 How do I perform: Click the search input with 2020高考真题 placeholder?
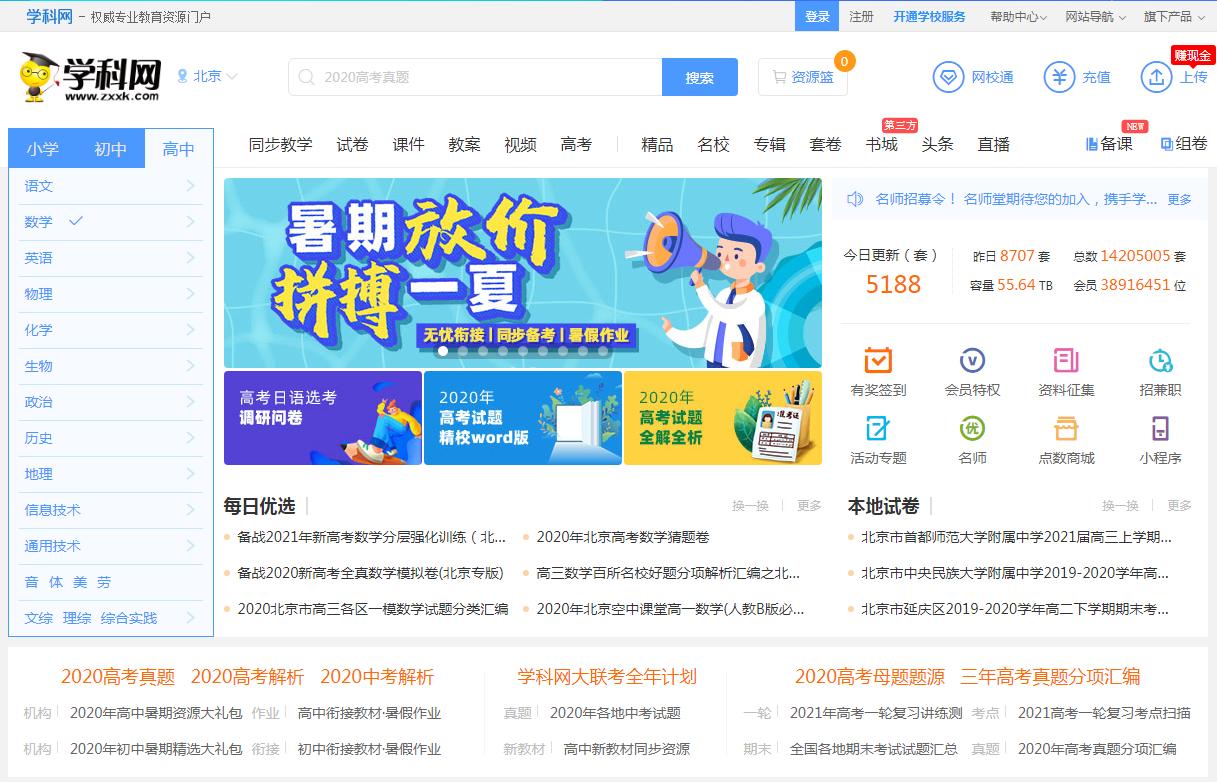[x=470, y=77]
